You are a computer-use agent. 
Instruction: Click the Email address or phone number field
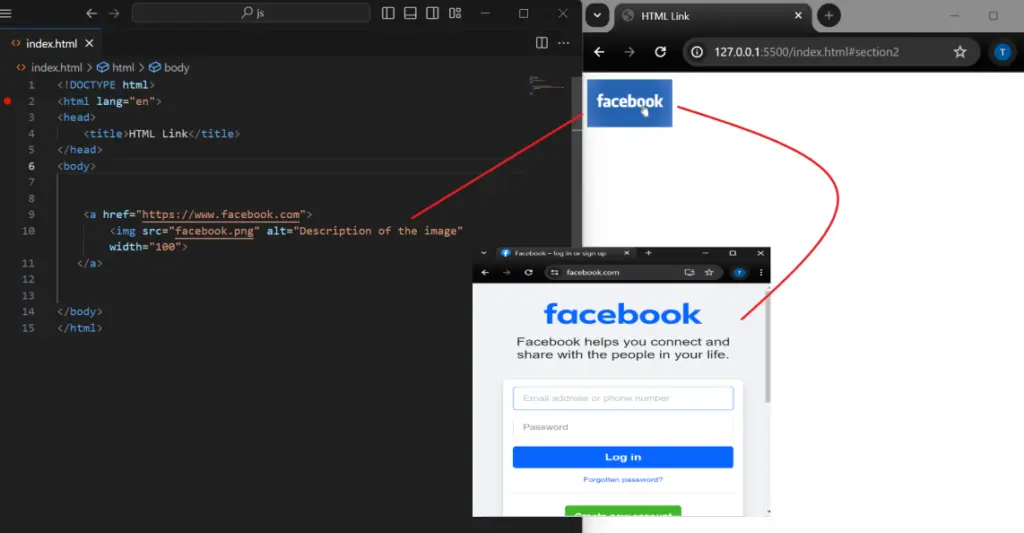point(623,398)
